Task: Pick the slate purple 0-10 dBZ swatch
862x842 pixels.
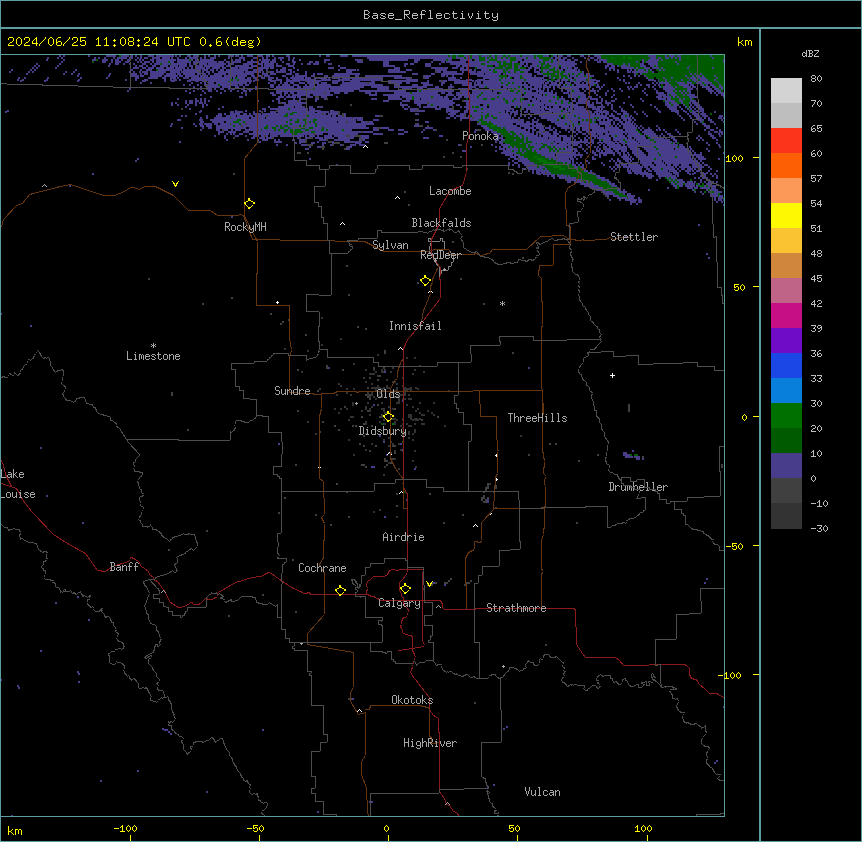Action: (x=786, y=466)
